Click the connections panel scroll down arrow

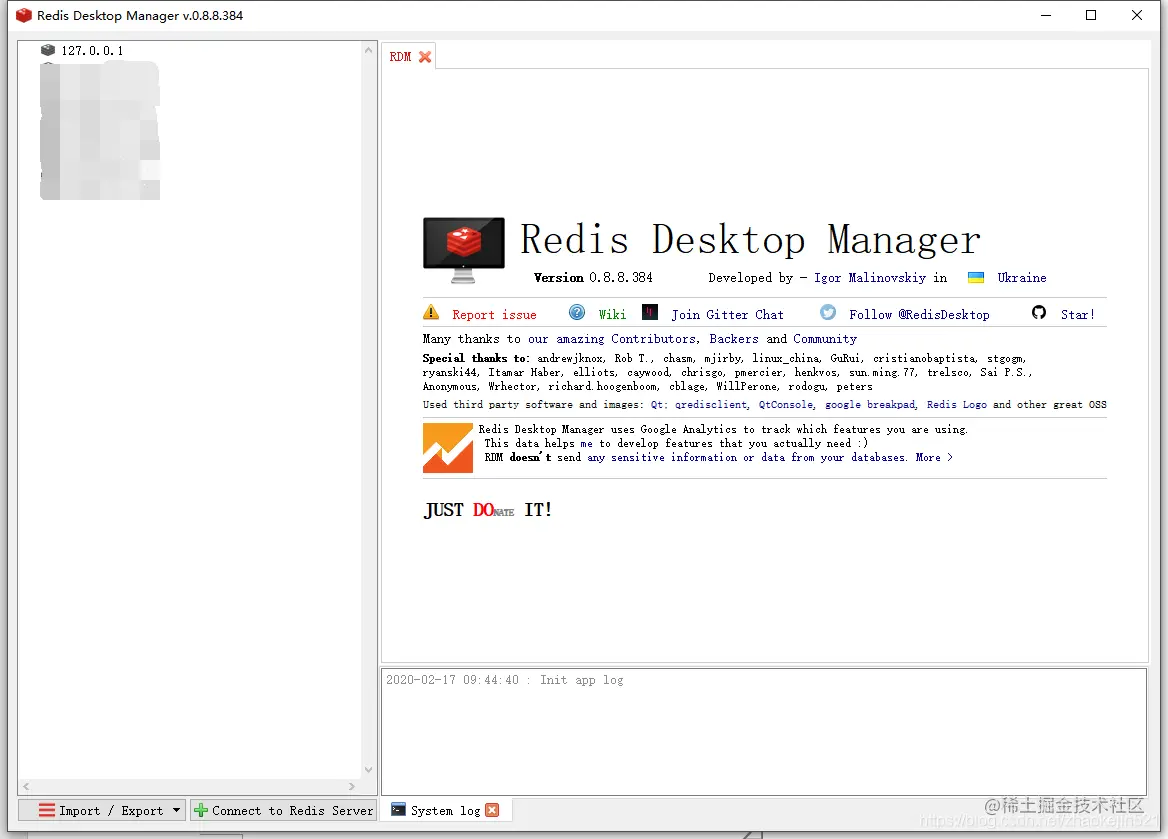click(368, 770)
